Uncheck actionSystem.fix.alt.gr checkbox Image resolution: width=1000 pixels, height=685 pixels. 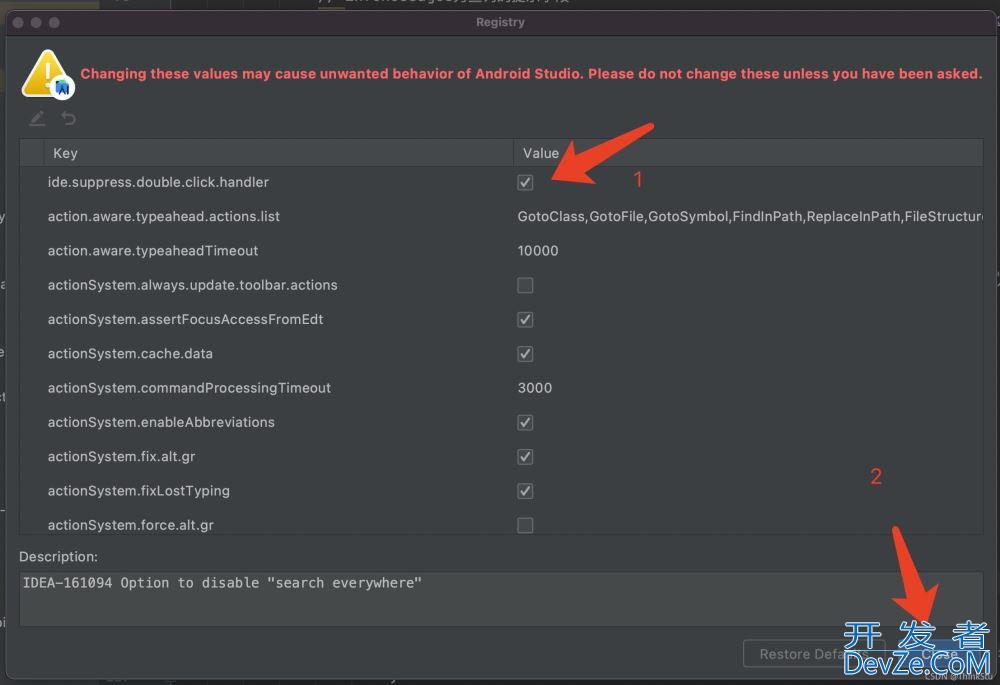click(x=525, y=457)
